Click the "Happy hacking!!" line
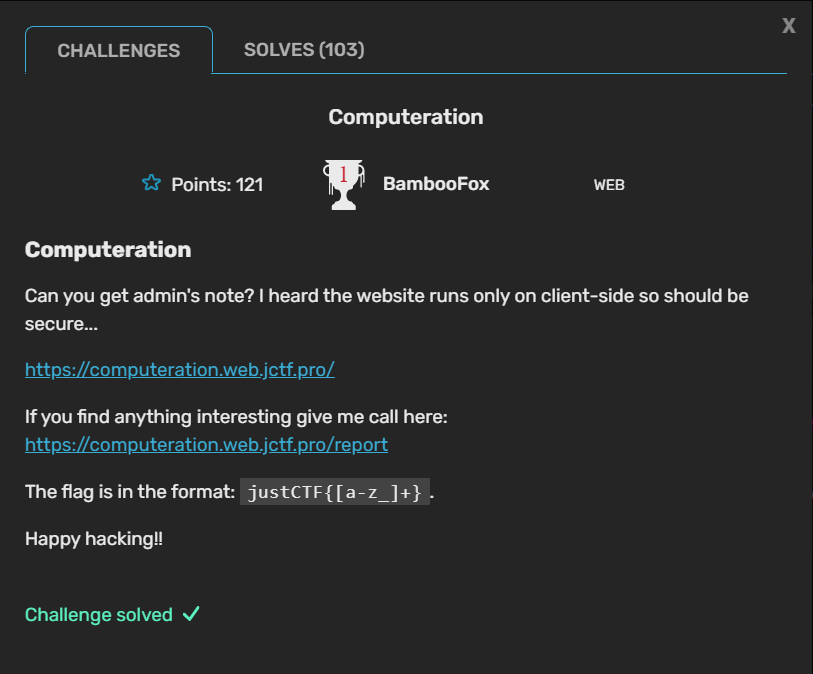The height and width of the screenshot is (674, 813). click(x=94, y=539)
